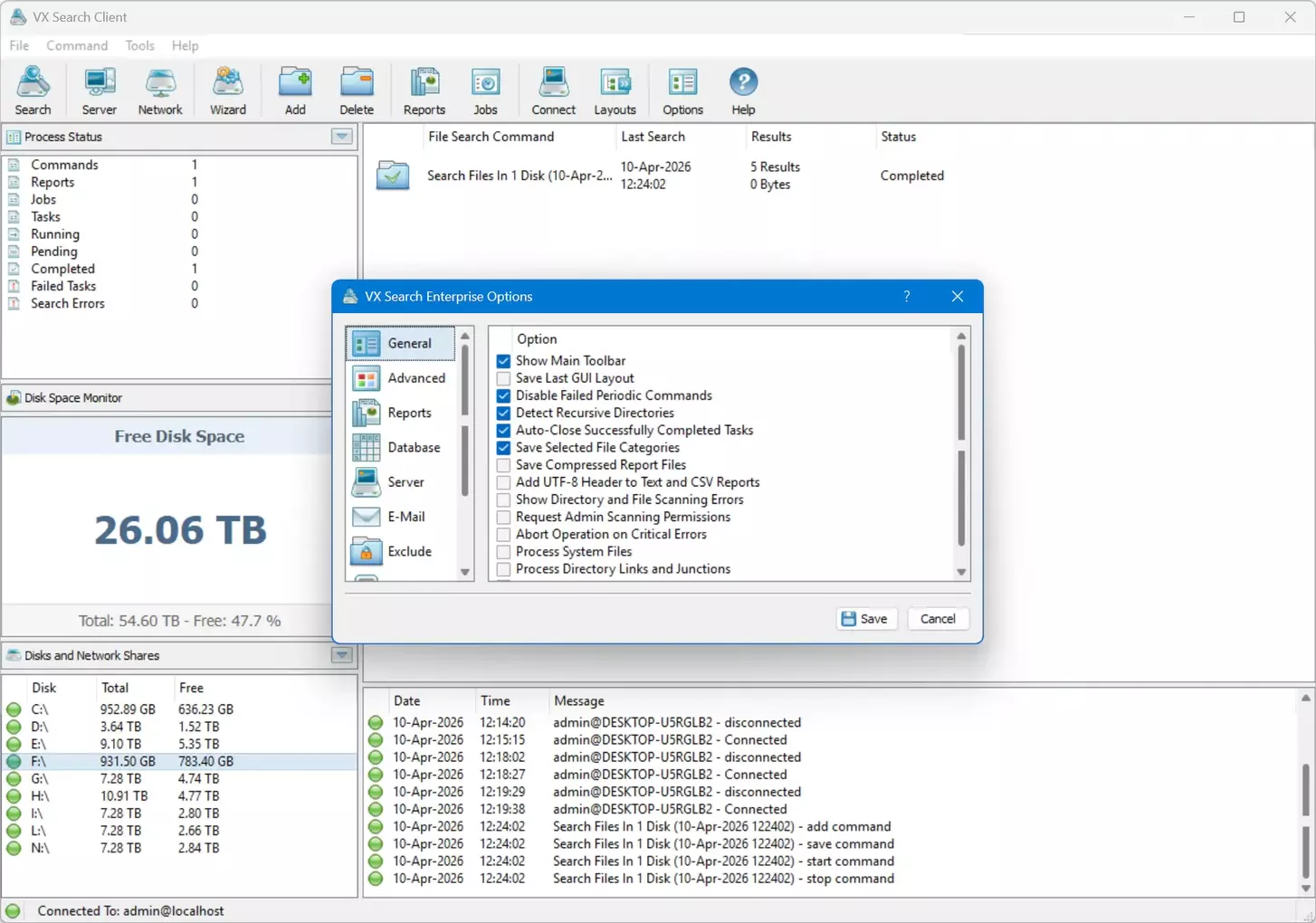Open Layouts from the toolbar
This screenshot has height=923, width=1316.
[x=615, y=90]
